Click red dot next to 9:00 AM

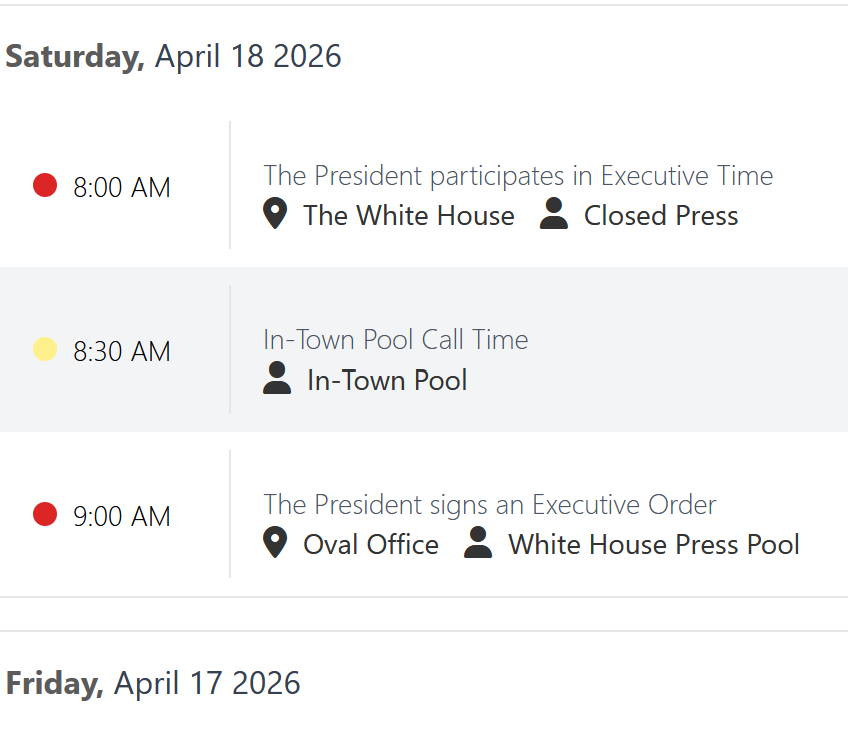(x=45, y=514)
